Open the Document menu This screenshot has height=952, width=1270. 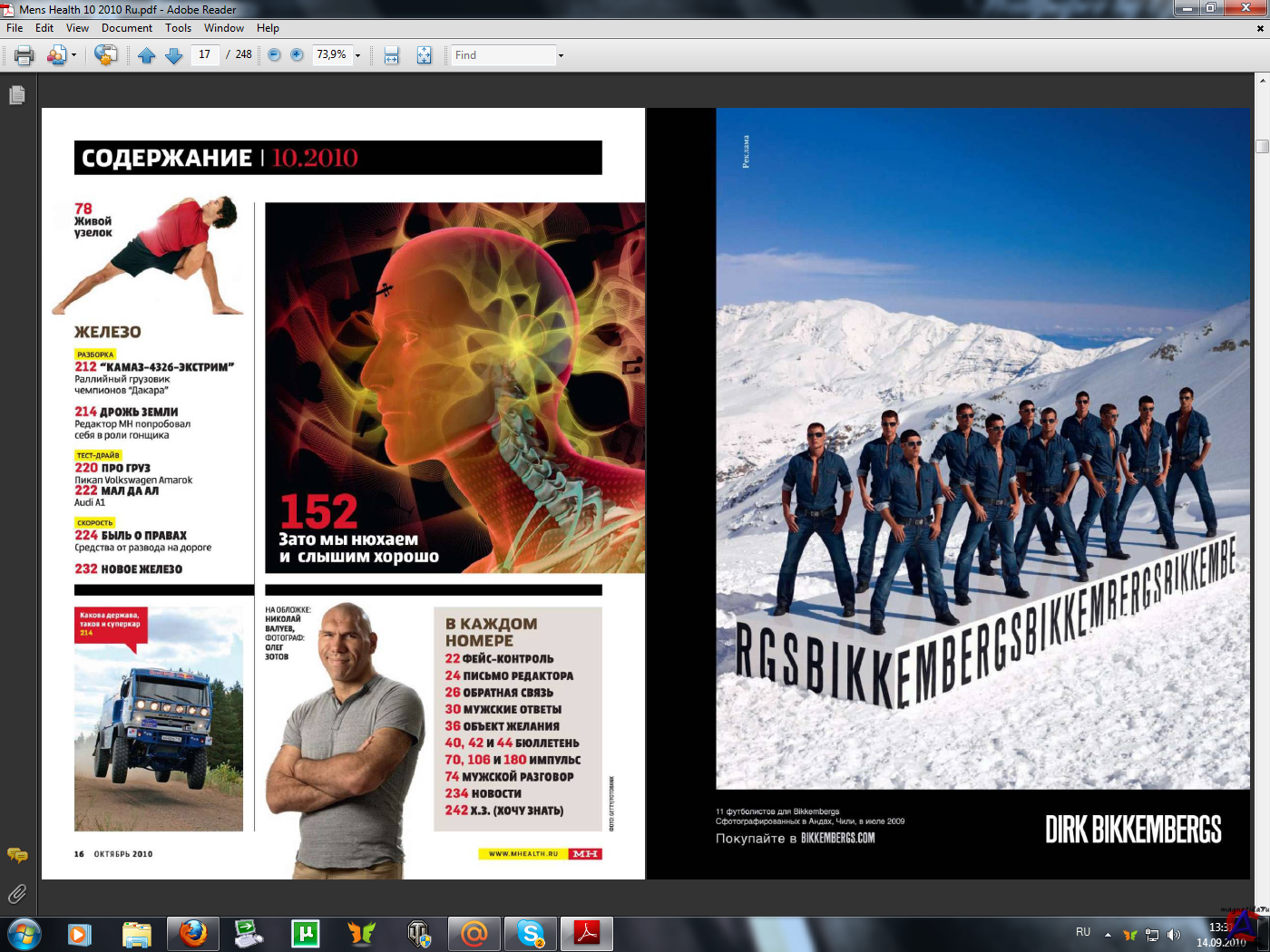point(126,28)
